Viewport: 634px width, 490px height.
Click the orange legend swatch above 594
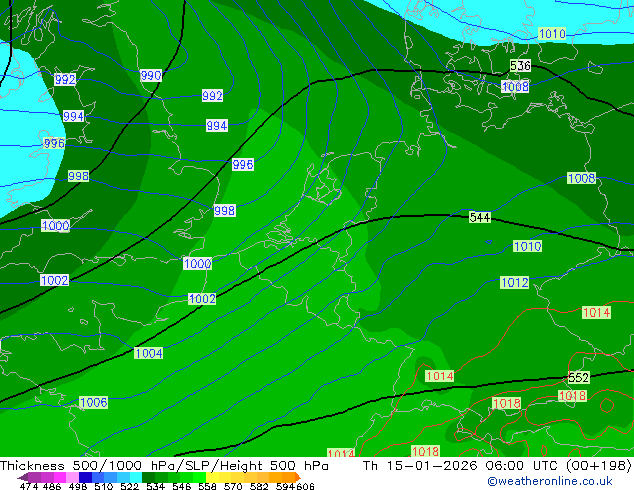(x=289, y=477)
